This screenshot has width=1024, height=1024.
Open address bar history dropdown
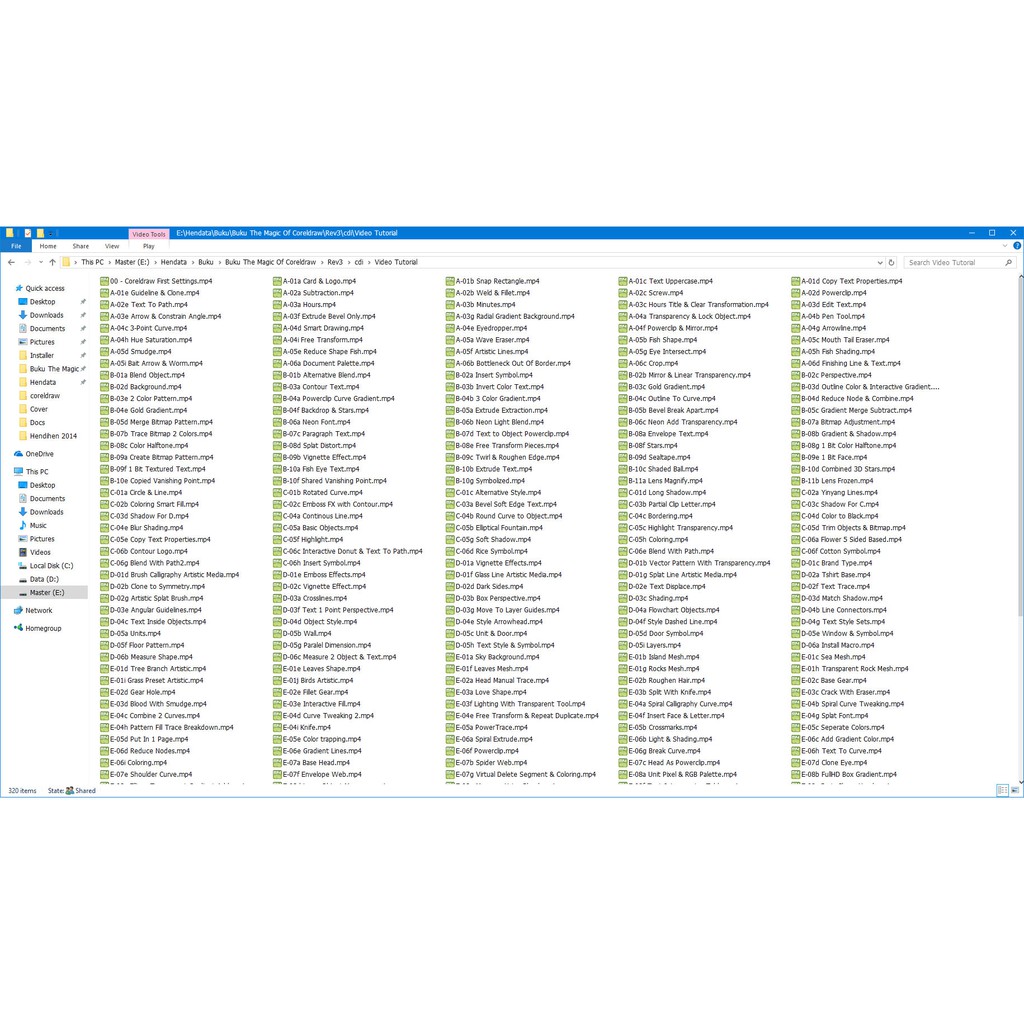tap(879, 262)
